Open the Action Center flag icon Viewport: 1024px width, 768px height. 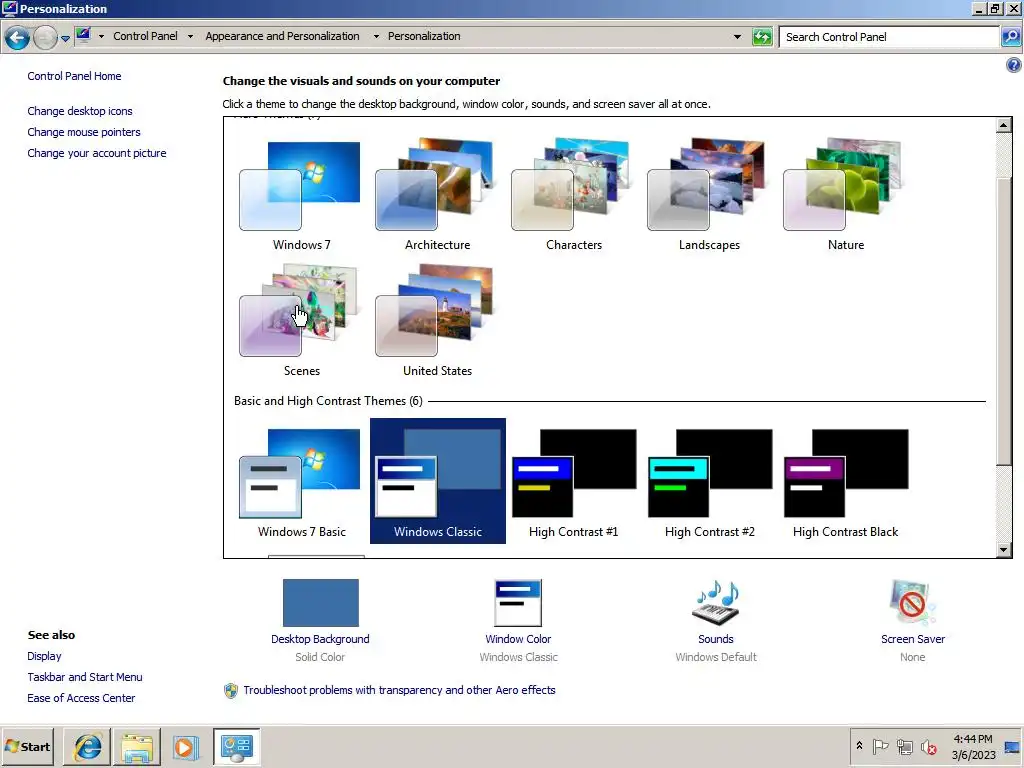(880, 746)
